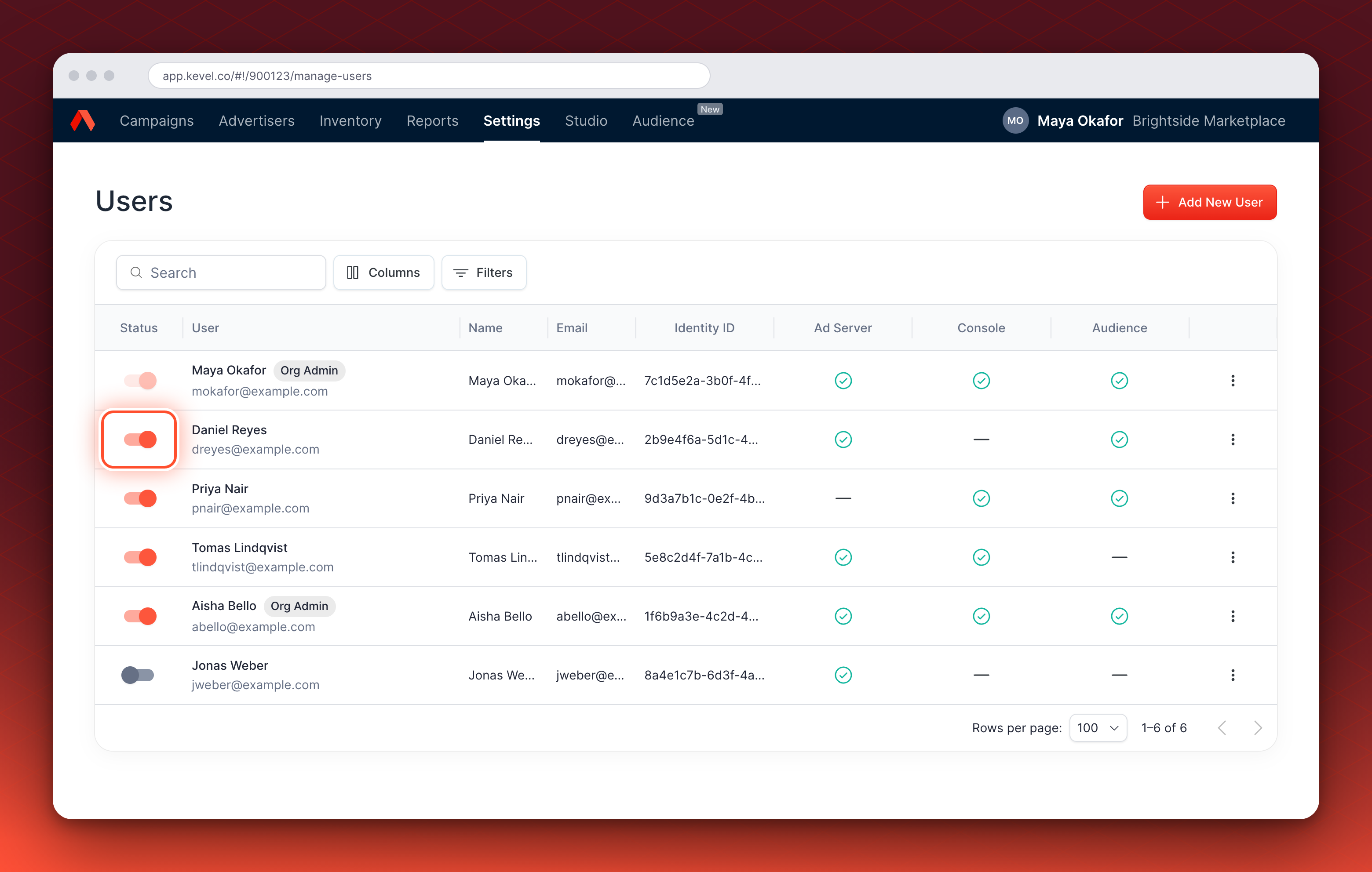Click Tomas Lindqvist's Console checkmark

[981, 557]
